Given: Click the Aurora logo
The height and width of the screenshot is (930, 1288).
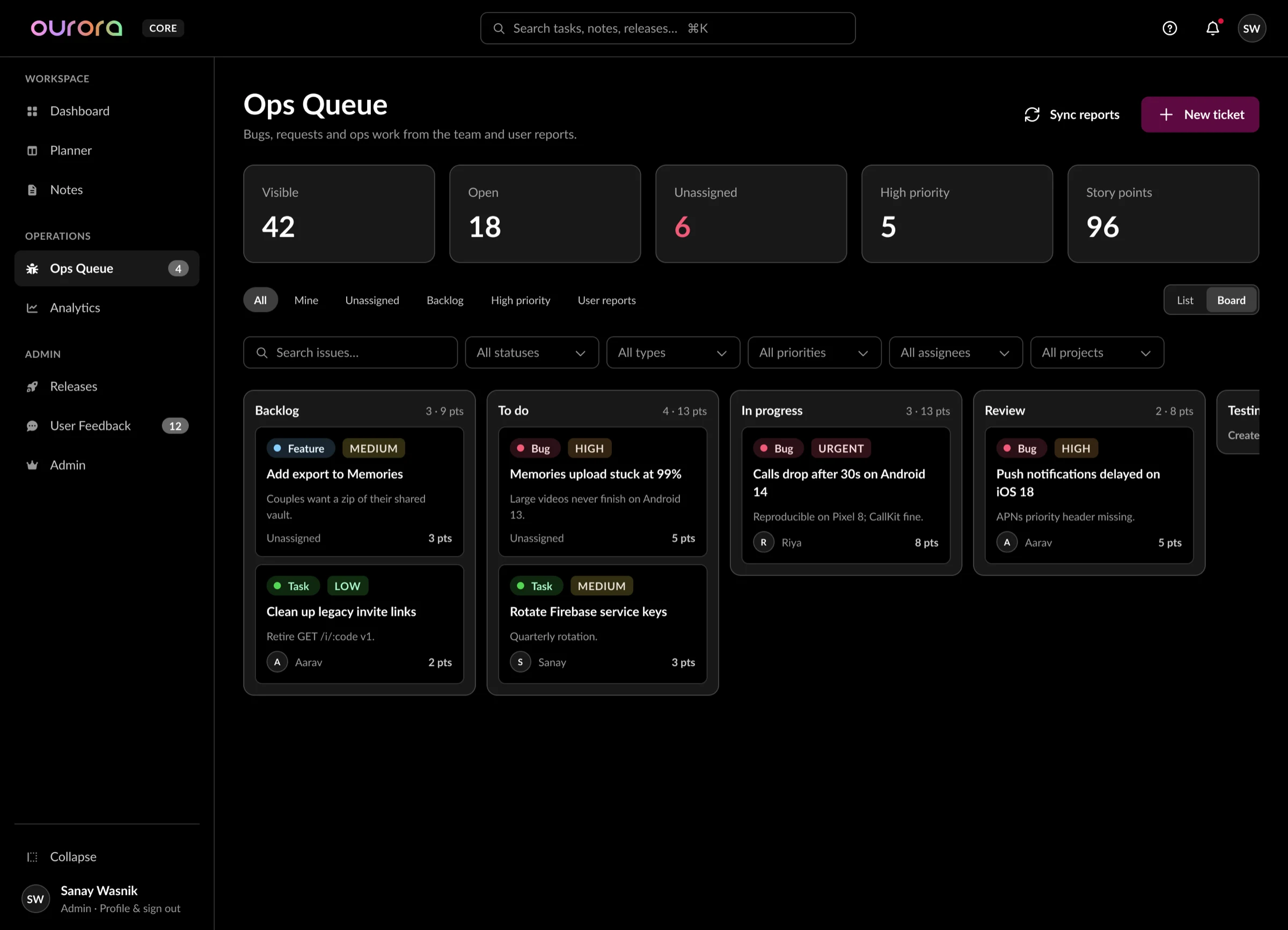Looking at the screenshot, I should (x=77, y=28).
